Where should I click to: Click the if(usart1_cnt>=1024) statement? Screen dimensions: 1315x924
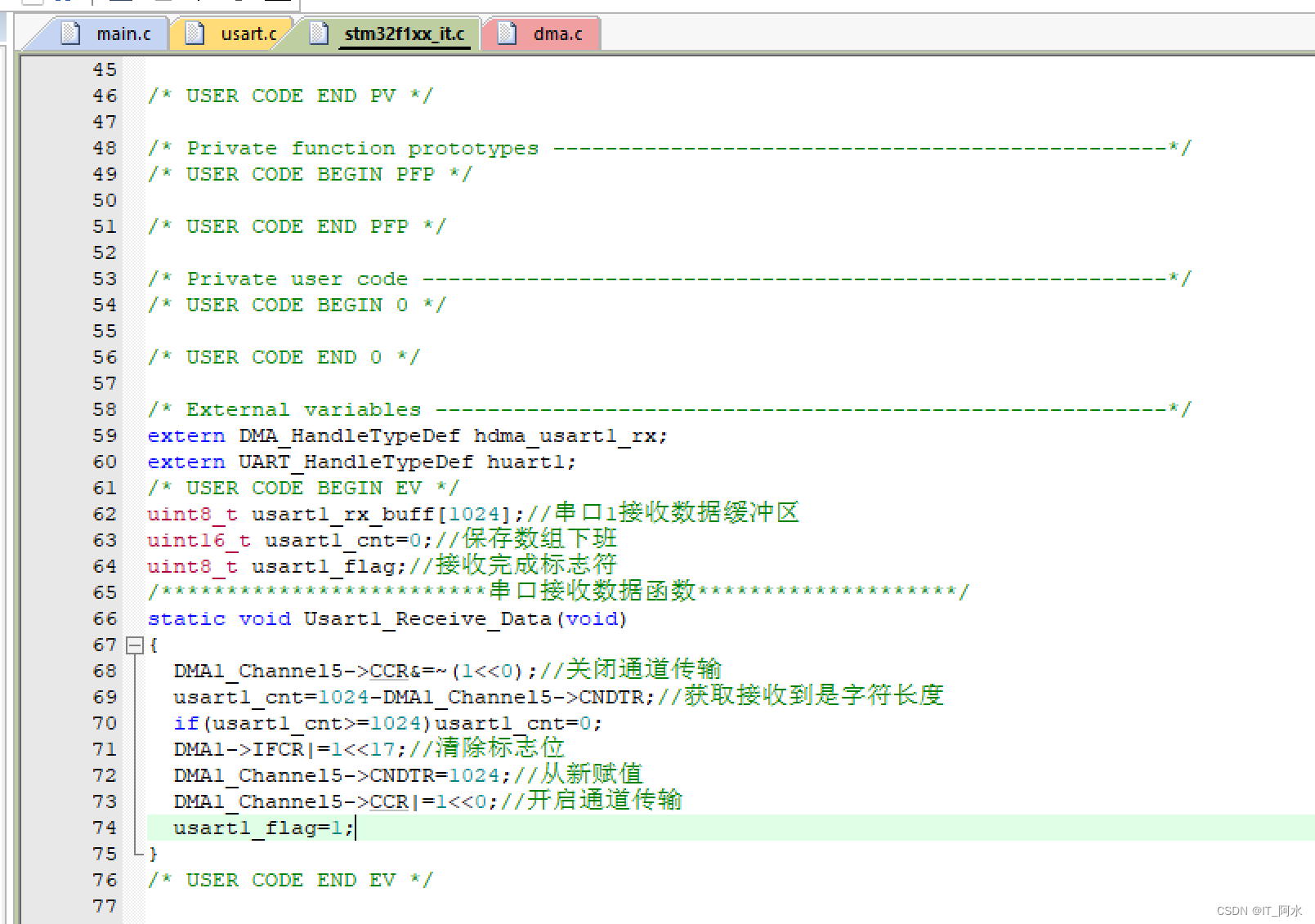pos(387,723)
